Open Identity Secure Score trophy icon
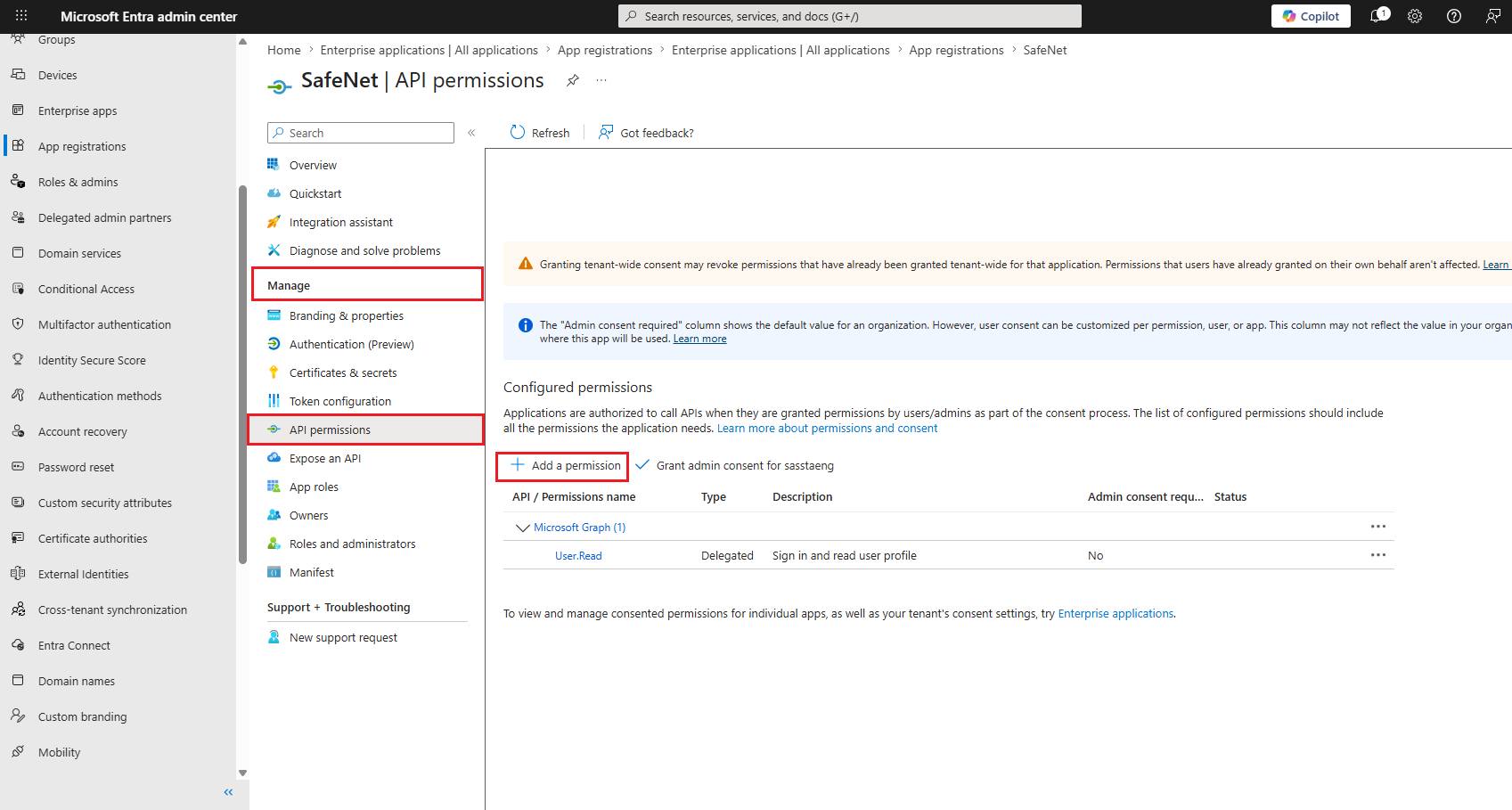 pos(18,360)
